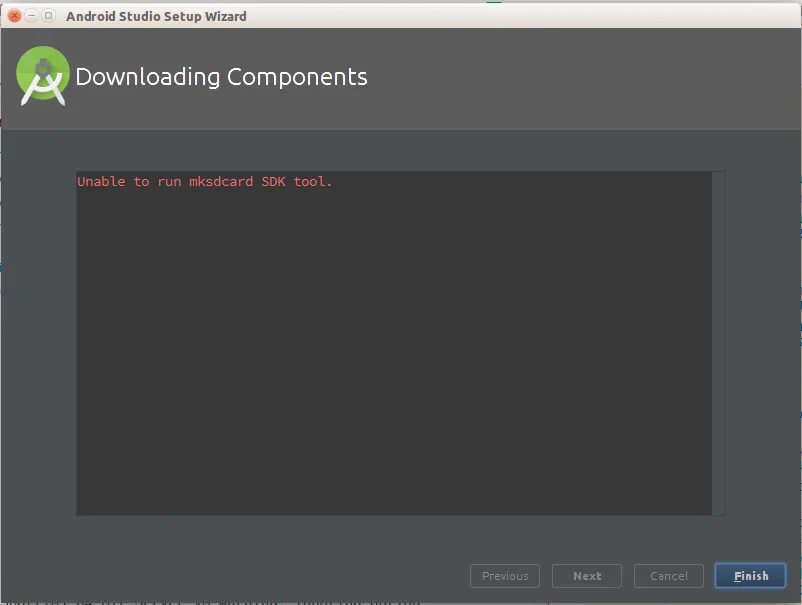The height and width of the screenshot is (605, 802).
Task: Minimize the Setup Wizard window
Action: pyautogui.click(x=32, y=16)
